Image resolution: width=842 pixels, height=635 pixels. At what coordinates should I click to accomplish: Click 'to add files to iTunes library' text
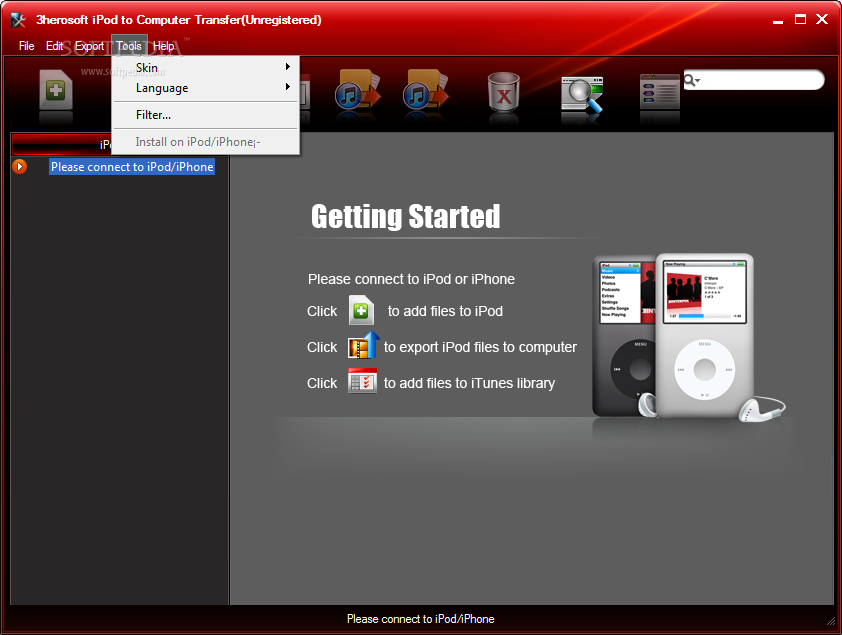pyautogui.click(x=469, y=383)
